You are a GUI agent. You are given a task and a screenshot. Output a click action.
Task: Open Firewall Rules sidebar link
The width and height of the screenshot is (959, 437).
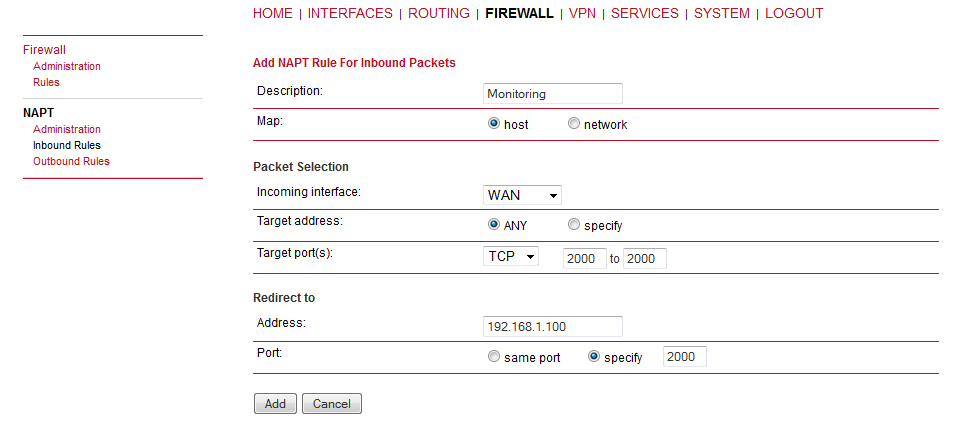tap(46, 82)
